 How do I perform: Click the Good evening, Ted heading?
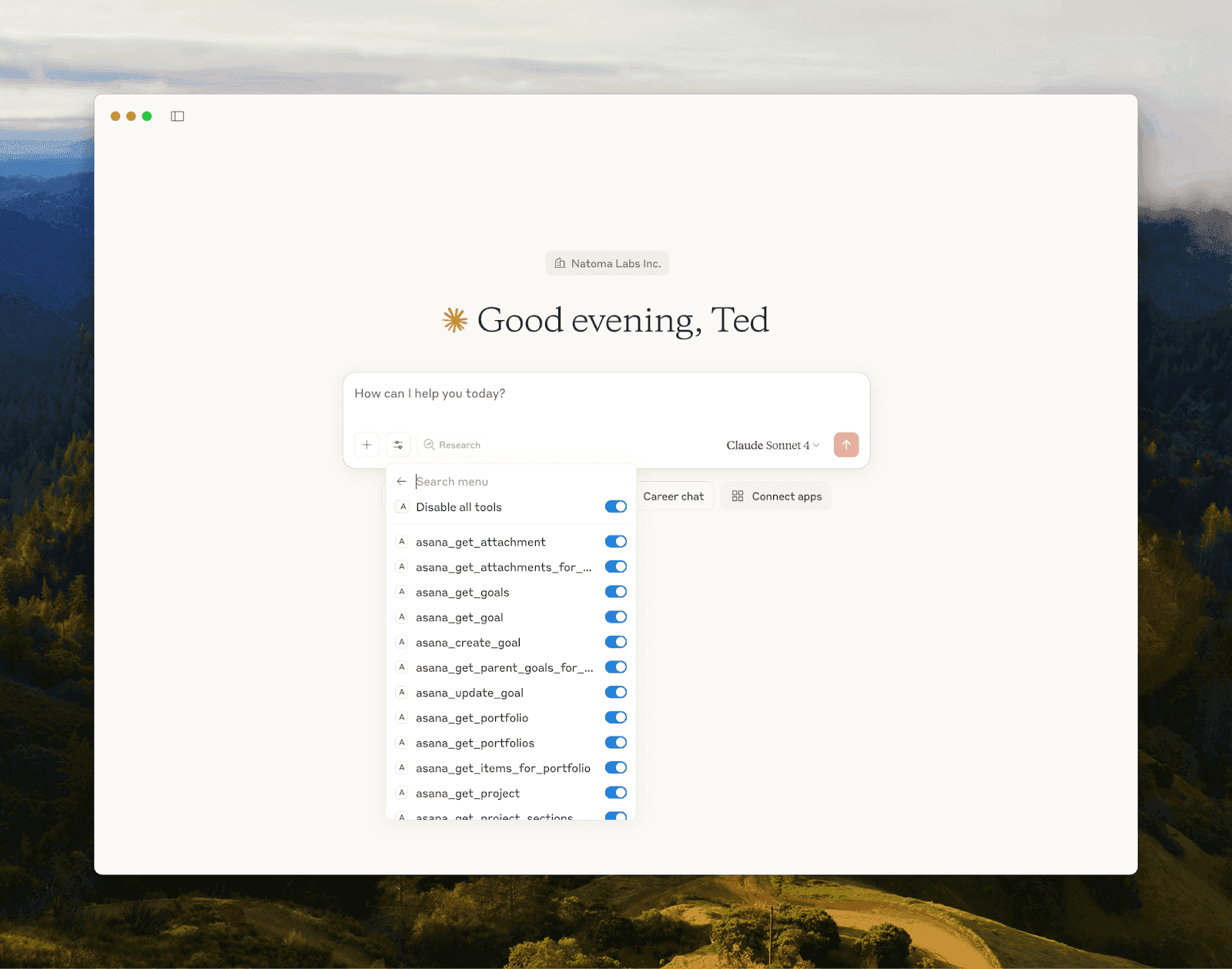pyautogui.click(x=623, y=320)
